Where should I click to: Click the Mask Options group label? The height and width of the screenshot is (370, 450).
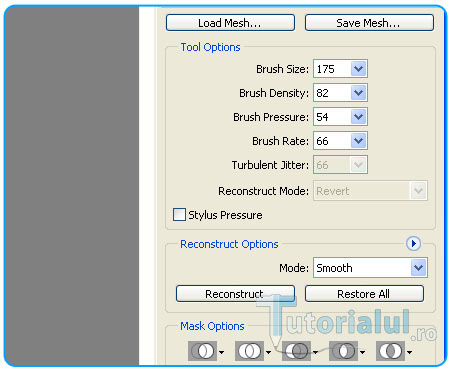point(212,326)
